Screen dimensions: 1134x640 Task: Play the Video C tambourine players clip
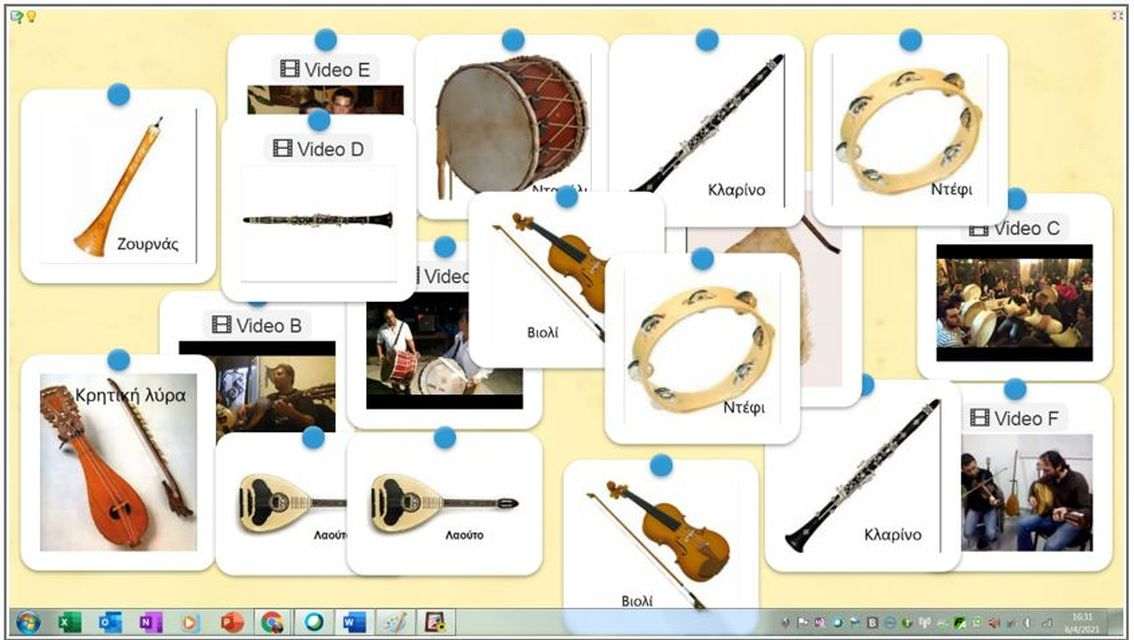[x=1015, y=303]
